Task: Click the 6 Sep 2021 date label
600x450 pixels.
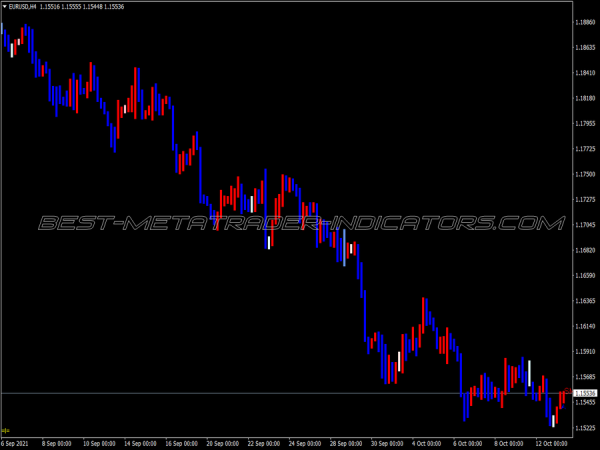Action: click(x=15, y=443)
